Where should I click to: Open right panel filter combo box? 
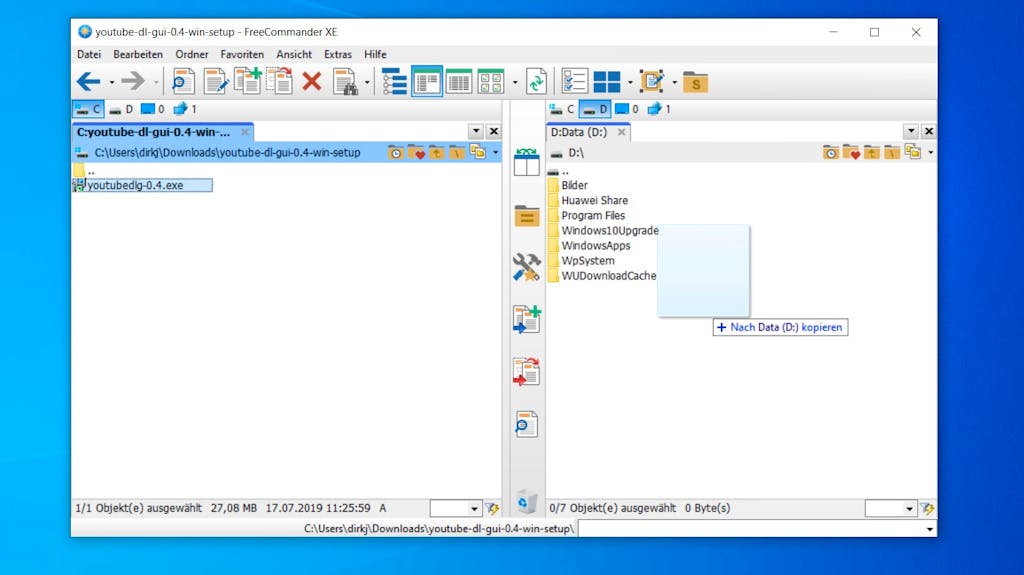point(891,508)
